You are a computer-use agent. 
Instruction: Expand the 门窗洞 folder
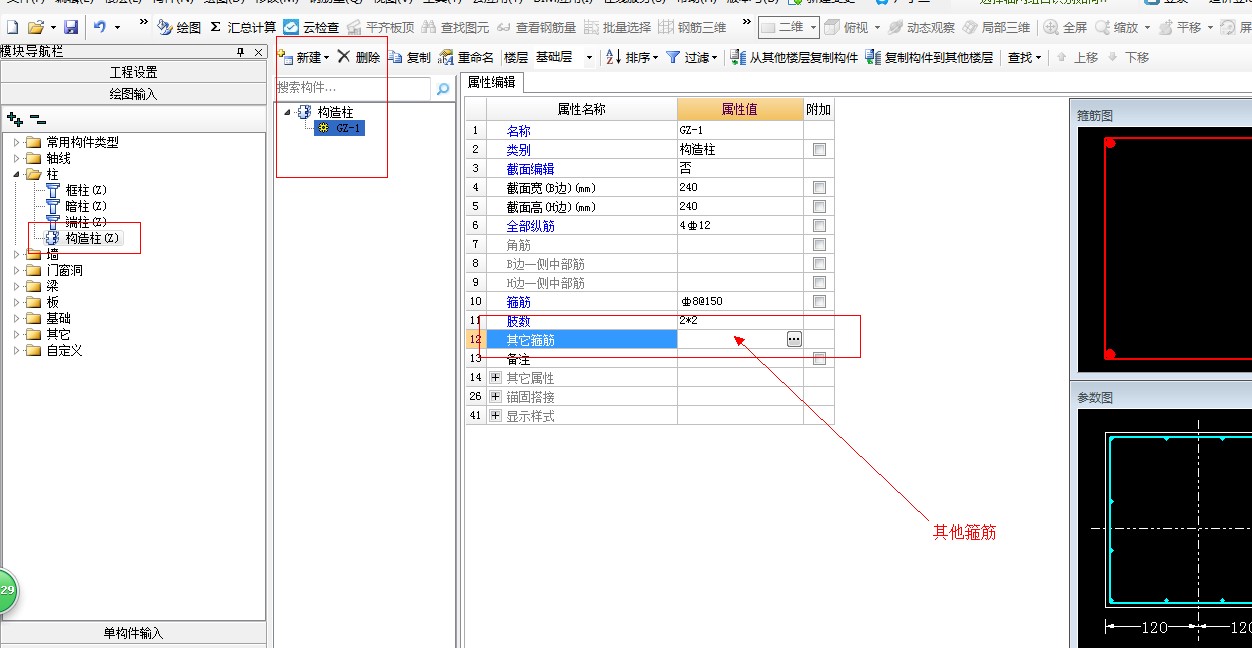[x=16, y=270]
